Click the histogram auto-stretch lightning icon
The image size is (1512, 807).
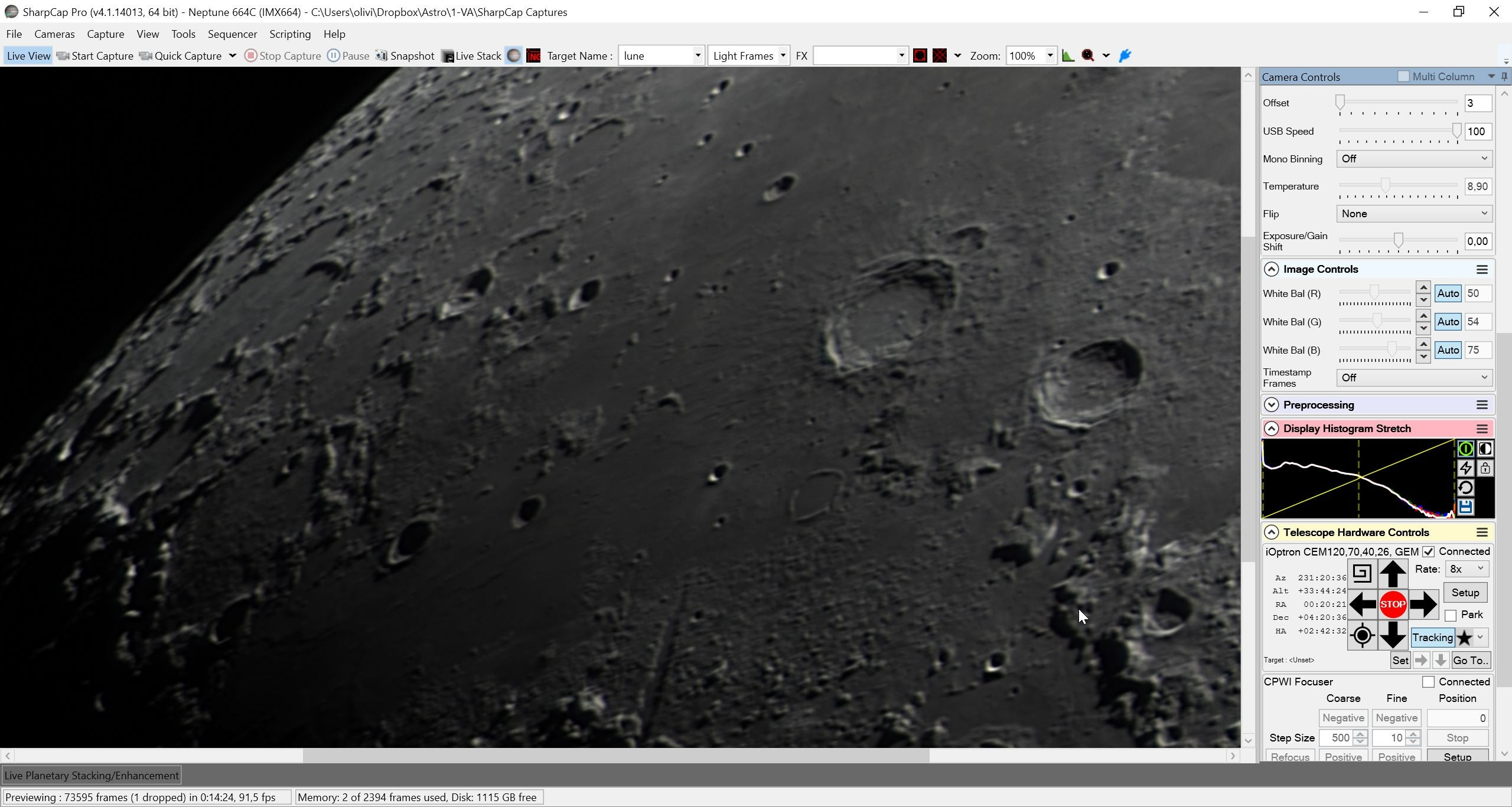pyautogui.click(x=1465, y=468)
